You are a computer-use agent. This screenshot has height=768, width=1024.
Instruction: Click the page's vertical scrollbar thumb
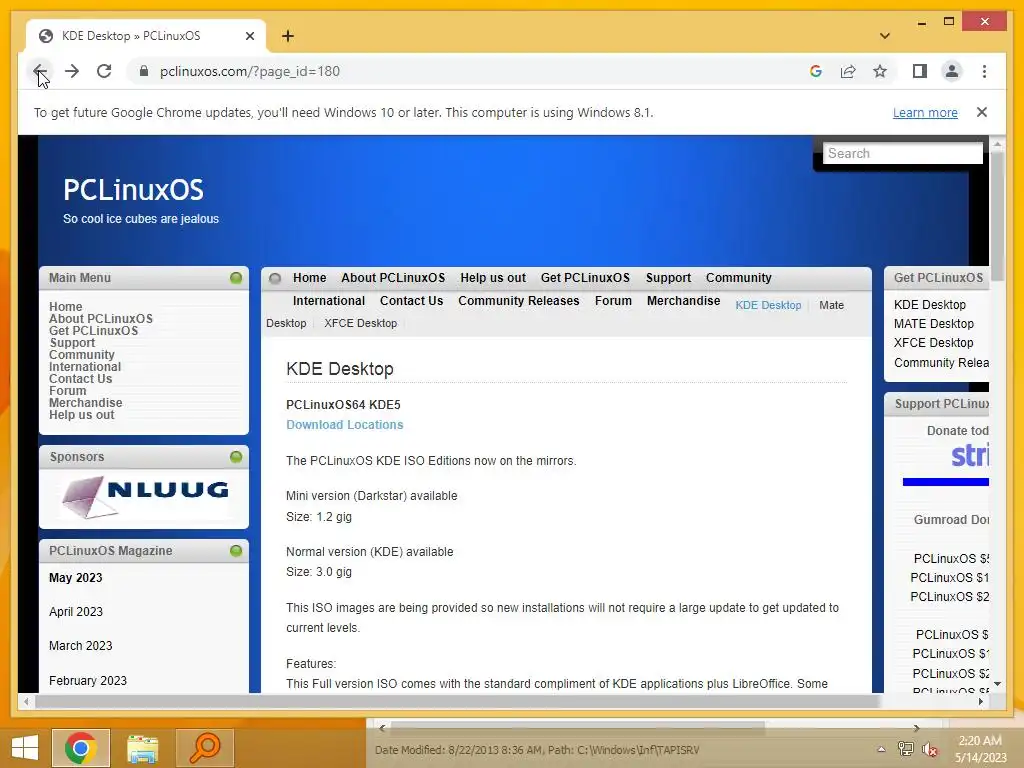[997, 217]
